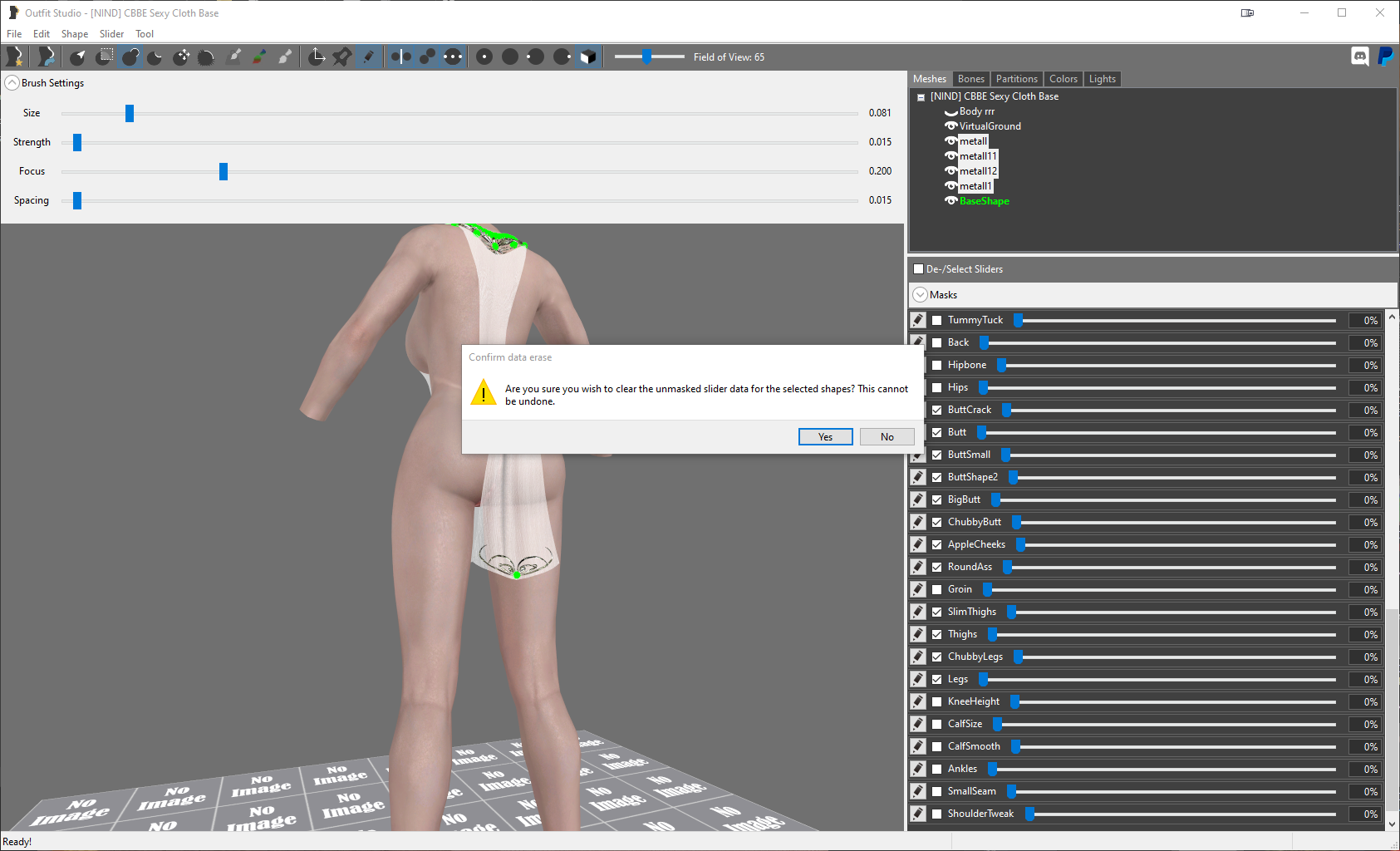The height and width of the screenshot is (851, 1400).
Task: Confirm data erase with the Yes button
Action: point(825,437)
